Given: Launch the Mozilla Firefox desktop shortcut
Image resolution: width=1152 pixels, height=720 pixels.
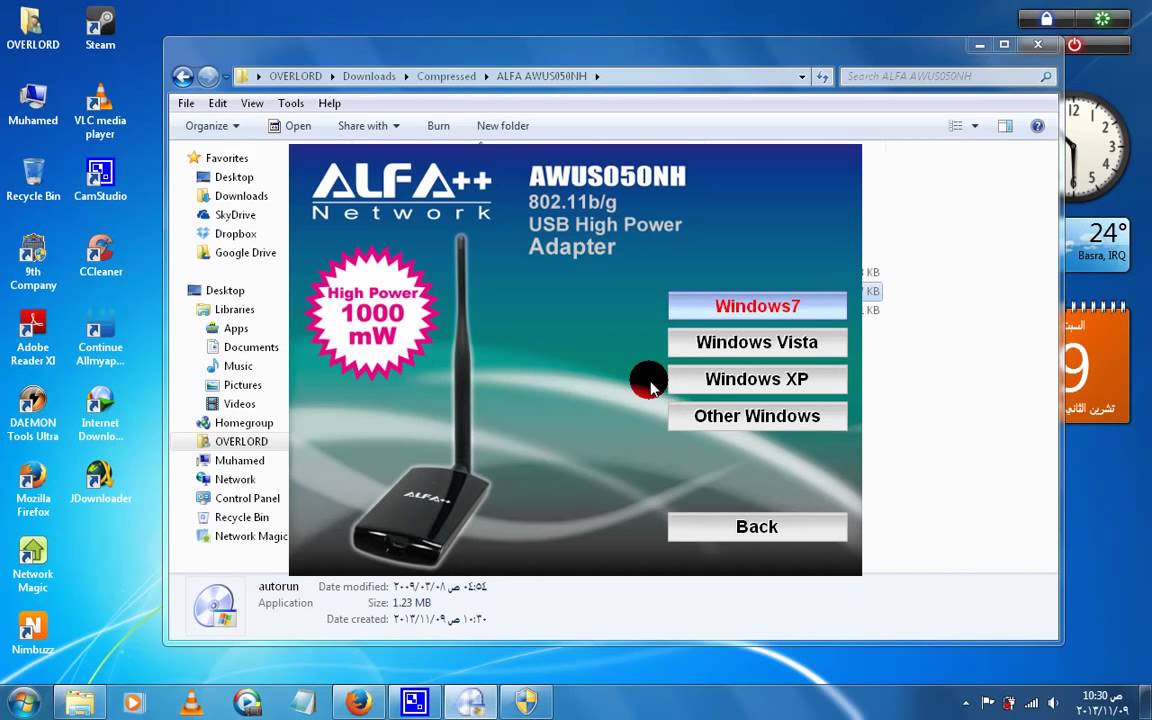Looking at the screenshot, I should (x=32, y=489).
